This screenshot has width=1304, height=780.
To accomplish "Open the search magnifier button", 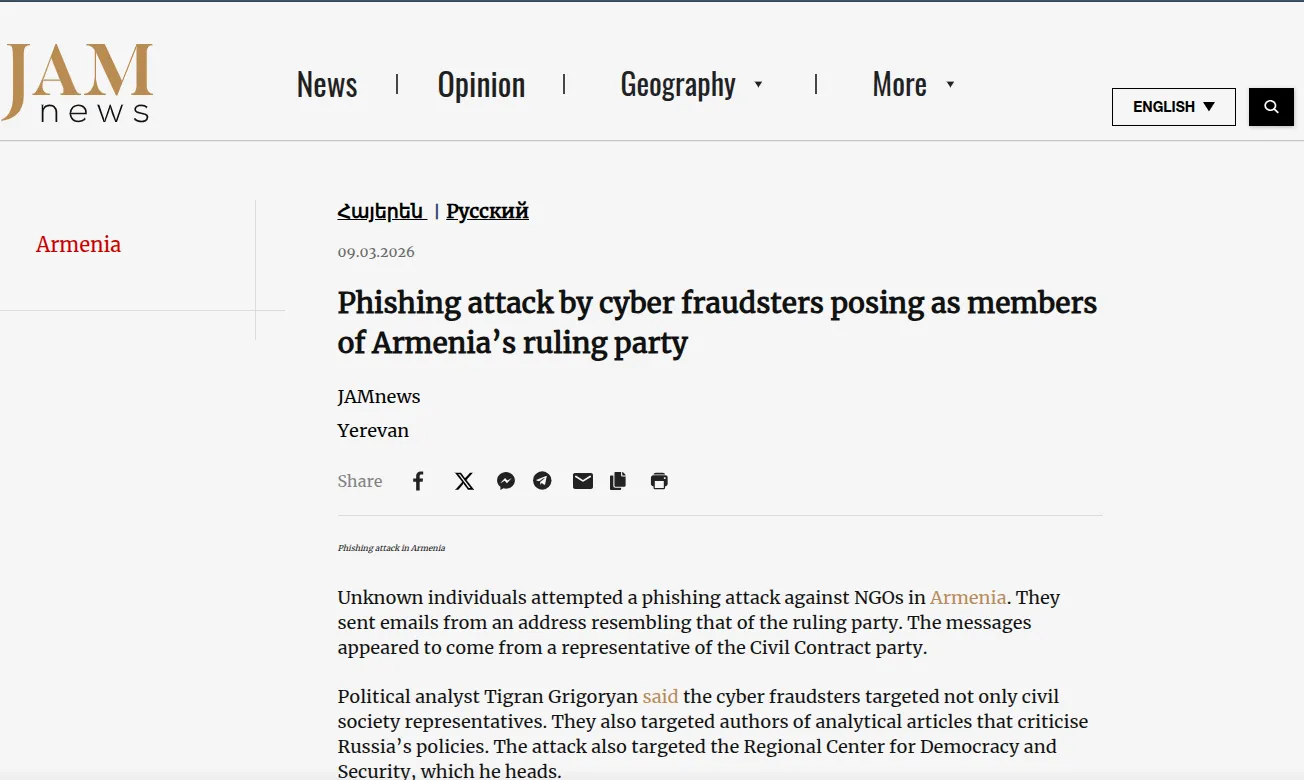I will point(1271,107).
